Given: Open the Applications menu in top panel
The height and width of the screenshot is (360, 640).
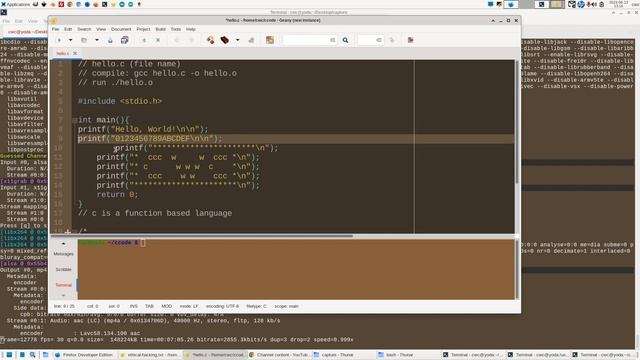Looking at the screenshot, I should click(16, 4).
